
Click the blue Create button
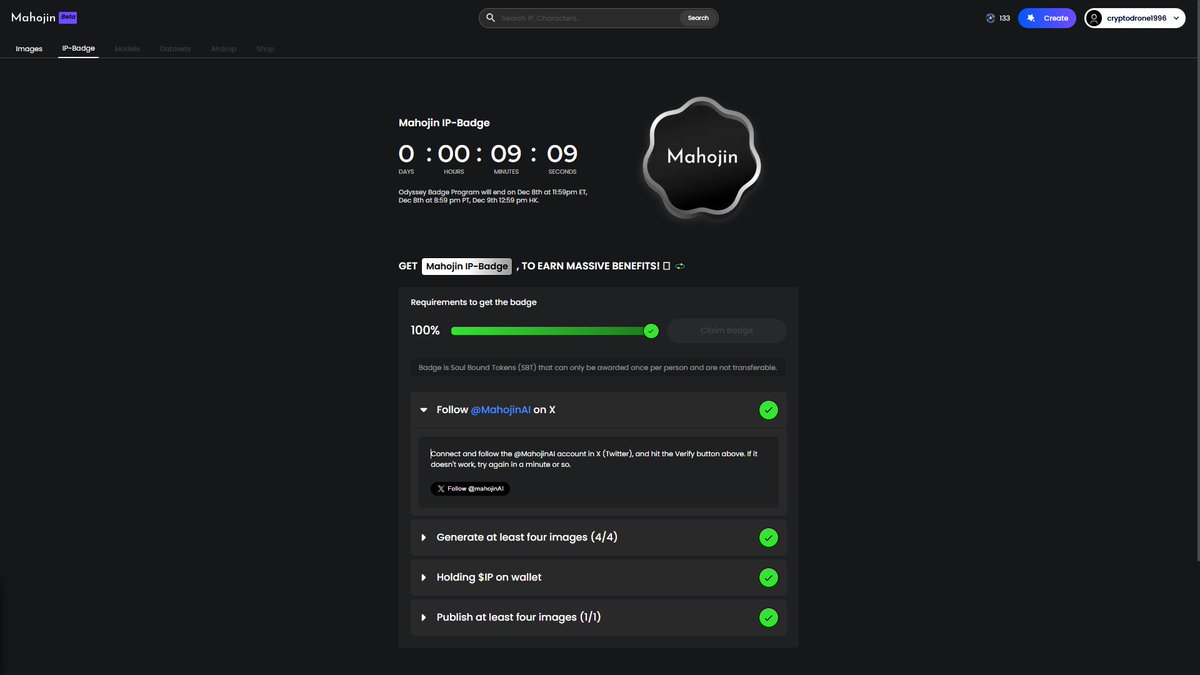point(1047,18)
